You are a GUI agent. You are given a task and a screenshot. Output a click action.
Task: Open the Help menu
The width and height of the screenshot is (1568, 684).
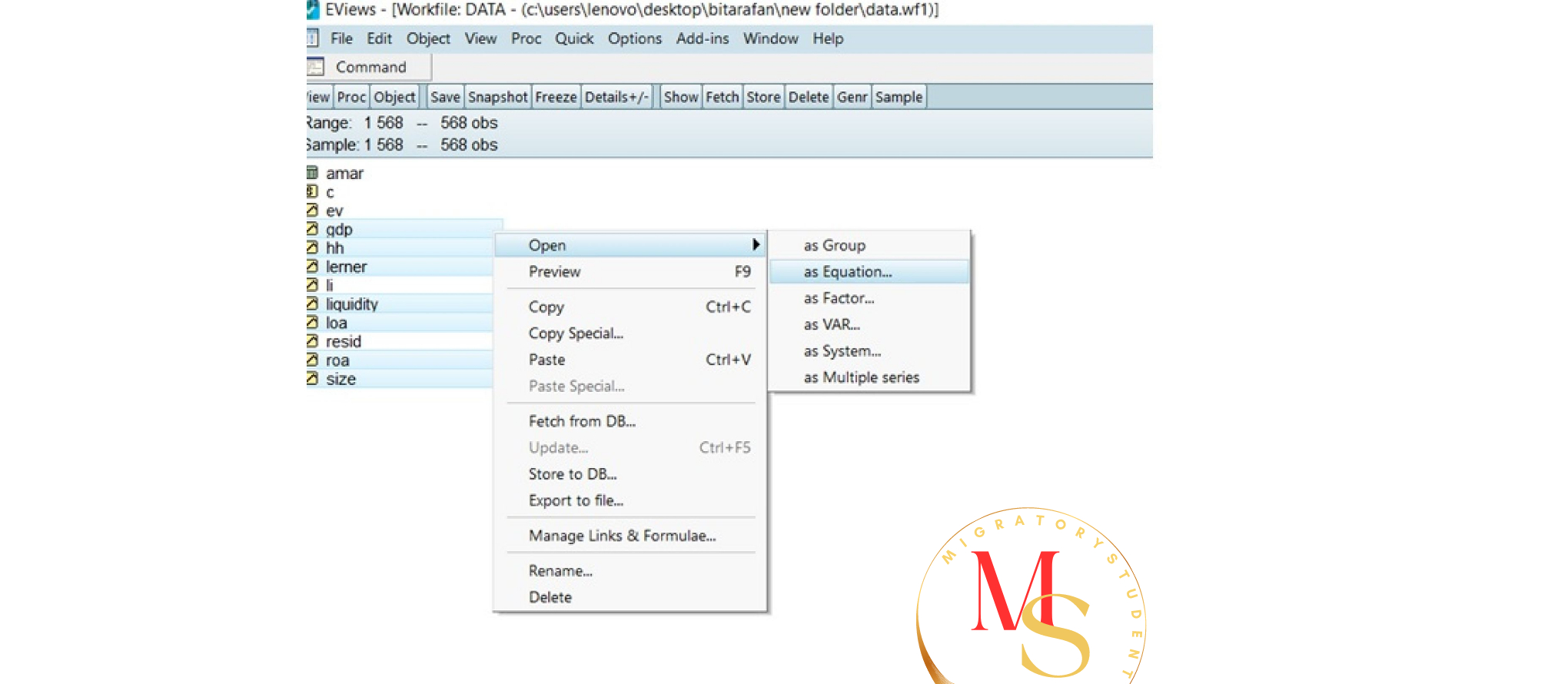[x=828, y=38]
